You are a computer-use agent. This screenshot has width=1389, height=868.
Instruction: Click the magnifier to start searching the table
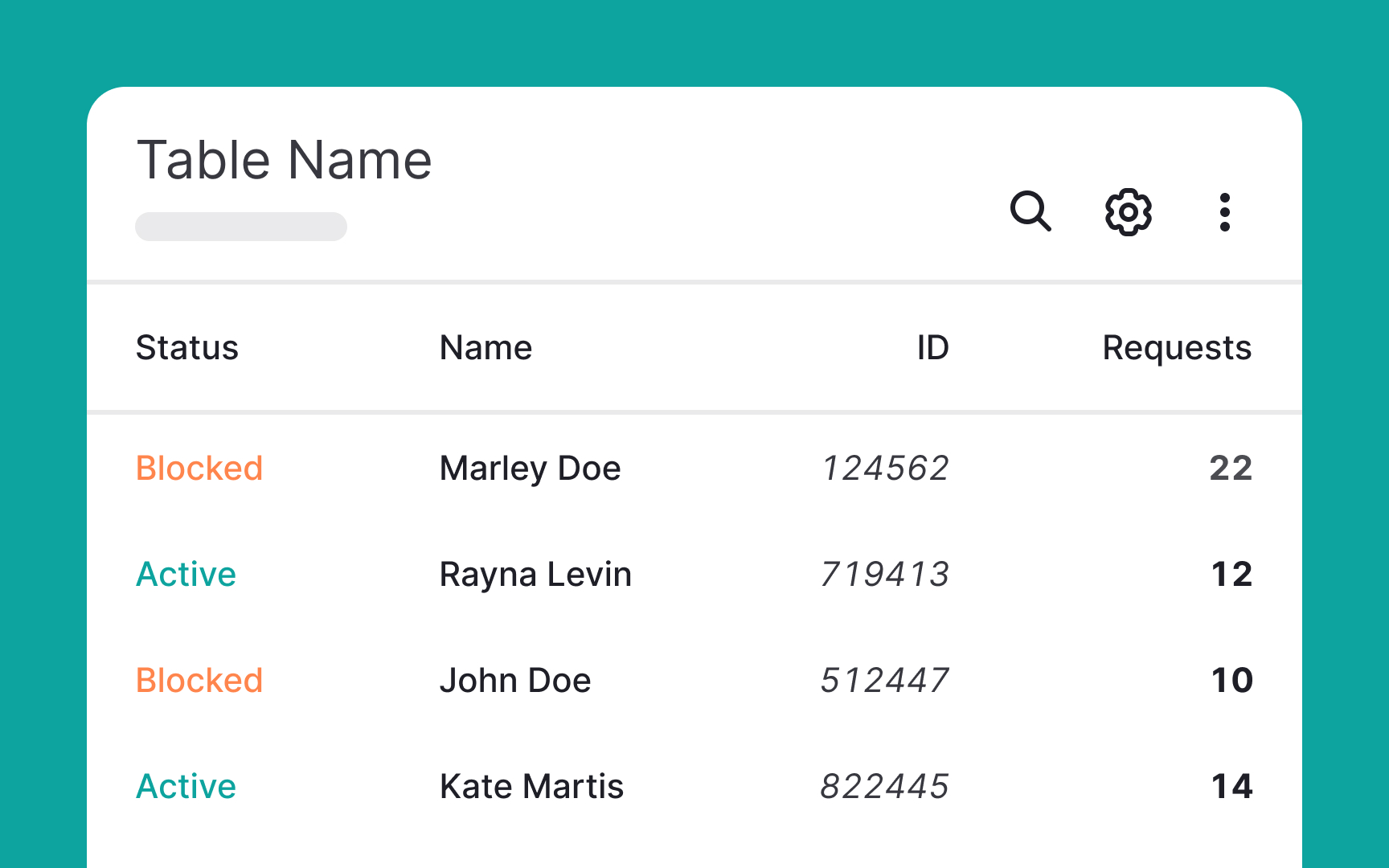point(1032,212)
